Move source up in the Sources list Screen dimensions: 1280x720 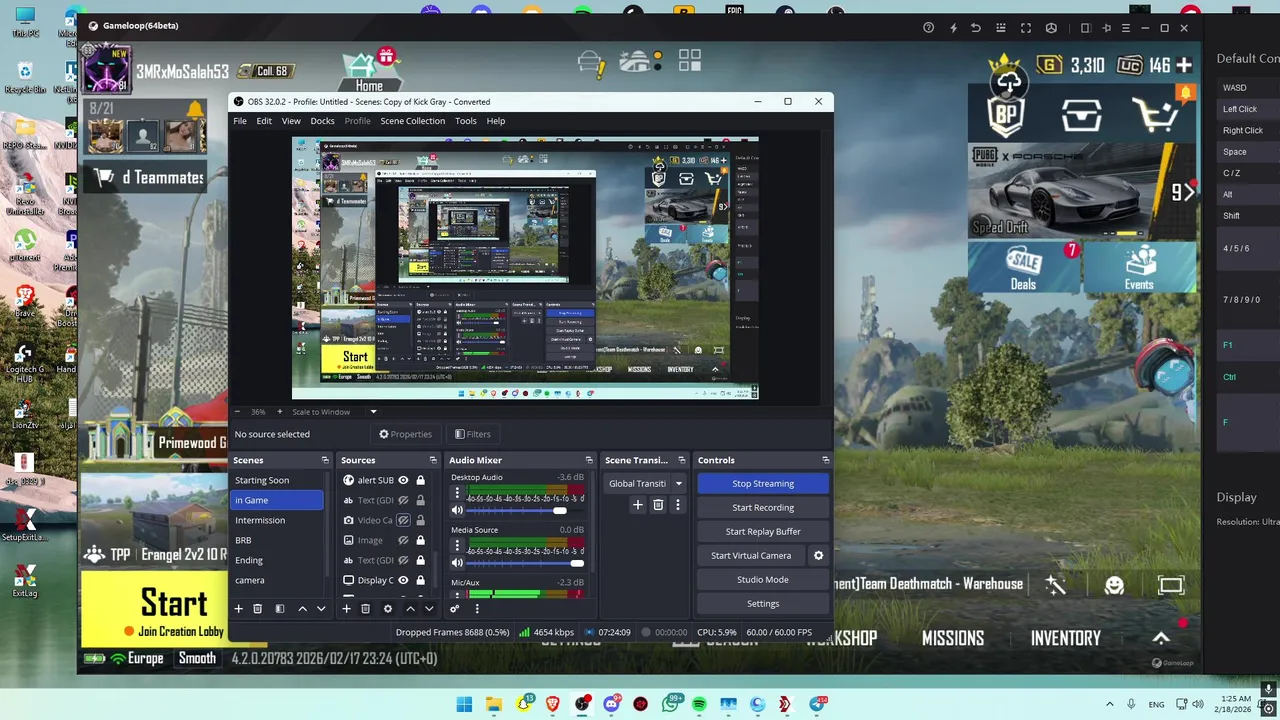point(410,608)
